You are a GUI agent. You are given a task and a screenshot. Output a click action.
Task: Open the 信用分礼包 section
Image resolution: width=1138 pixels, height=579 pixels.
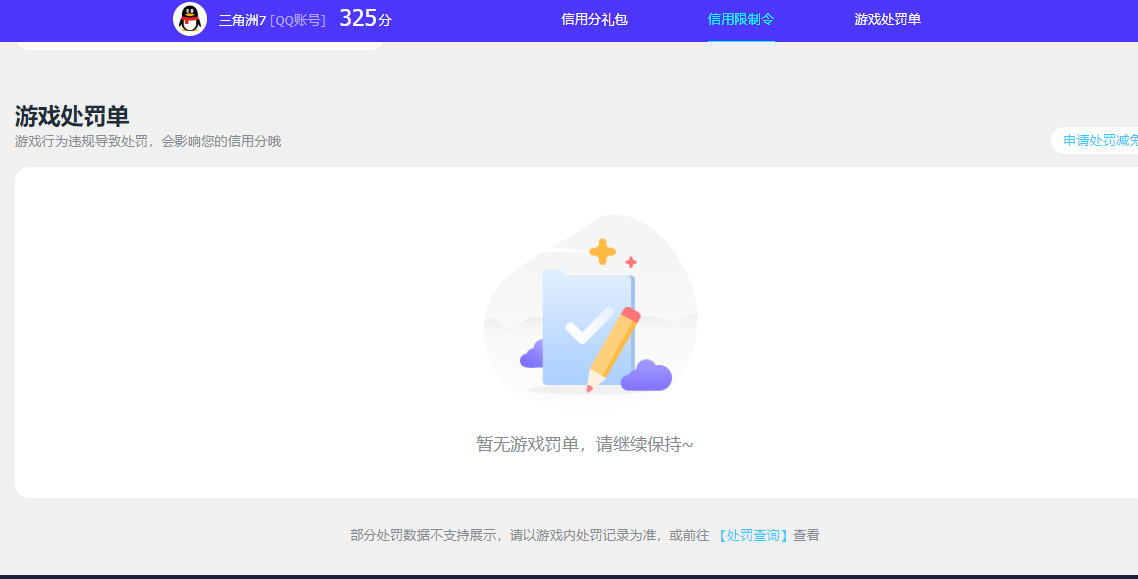[594, 18]
